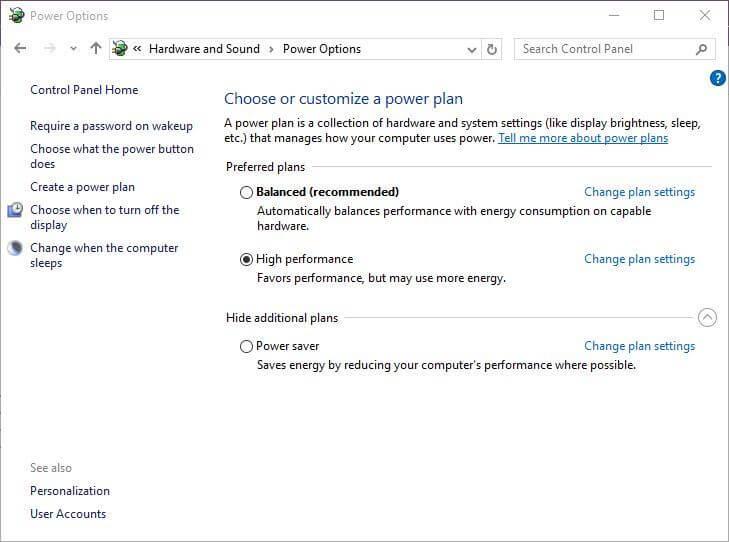Viewport: 729px width, 542px height.
Task: Click the Power Options icon in address bar
Action: pyautogui.click(x=119, y=48)
